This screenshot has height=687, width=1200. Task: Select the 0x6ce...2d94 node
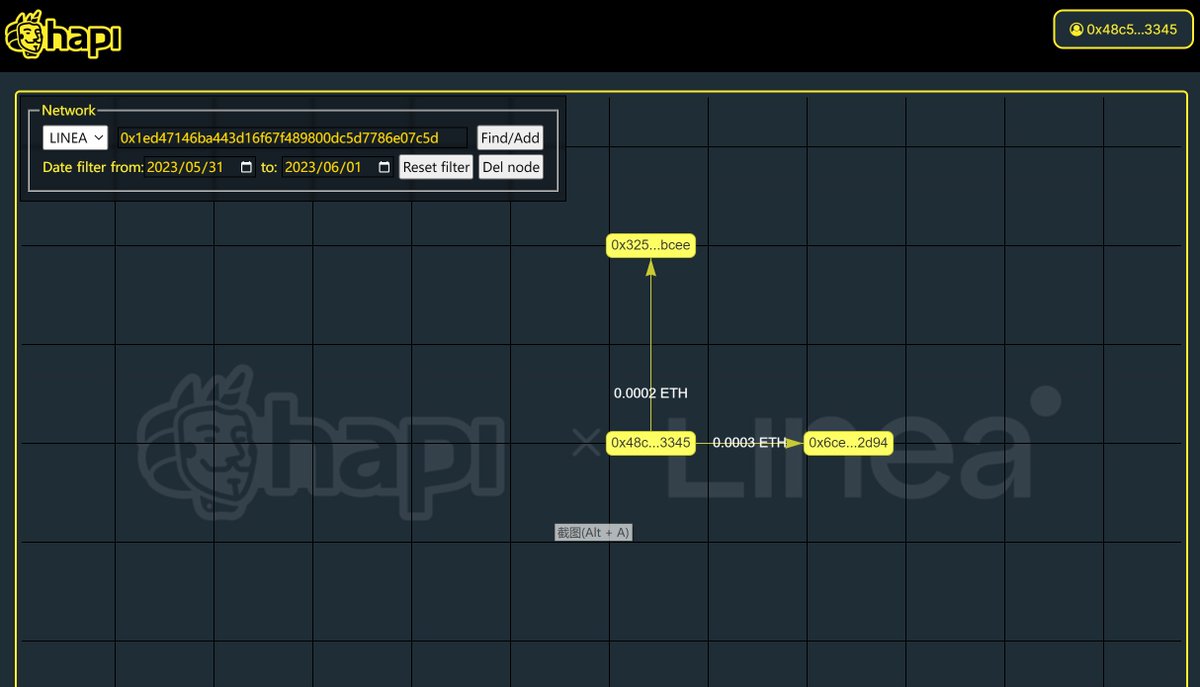849,443
